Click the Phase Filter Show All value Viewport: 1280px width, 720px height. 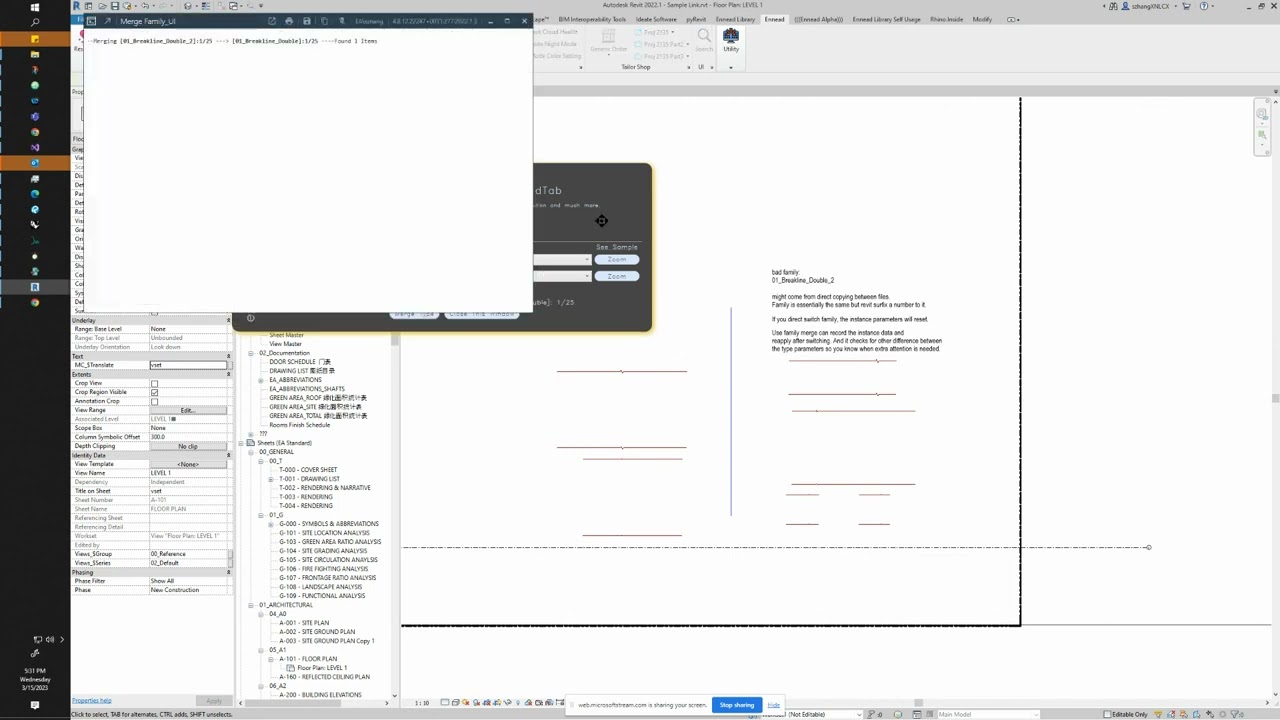click(188, 581)
